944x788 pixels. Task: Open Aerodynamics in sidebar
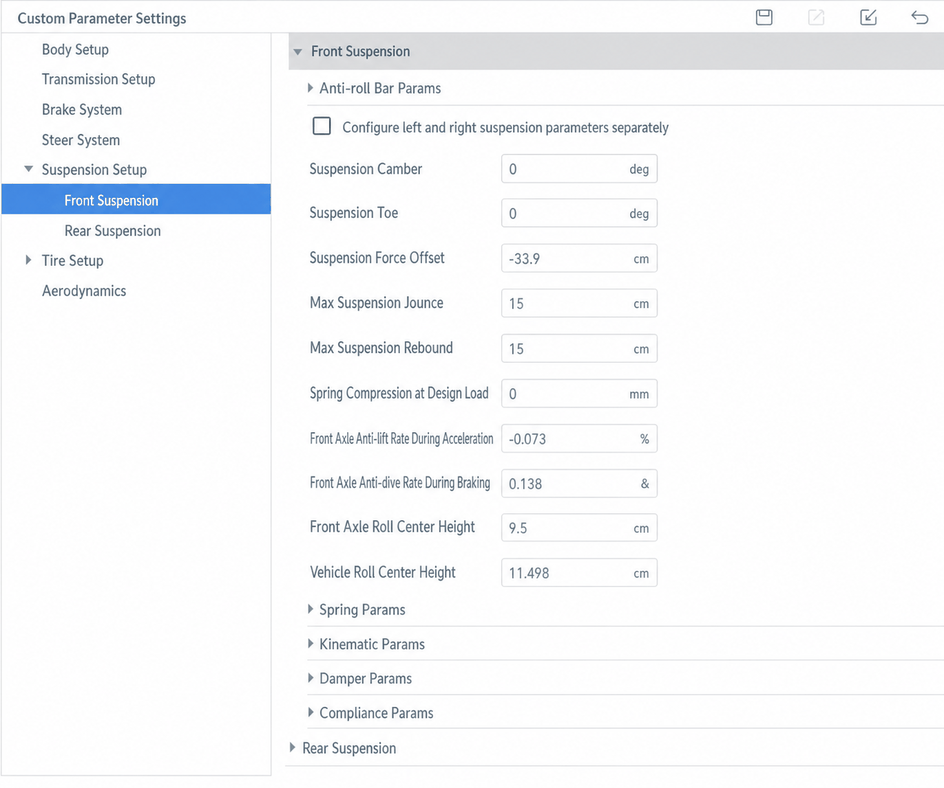[x=84, y=291]
